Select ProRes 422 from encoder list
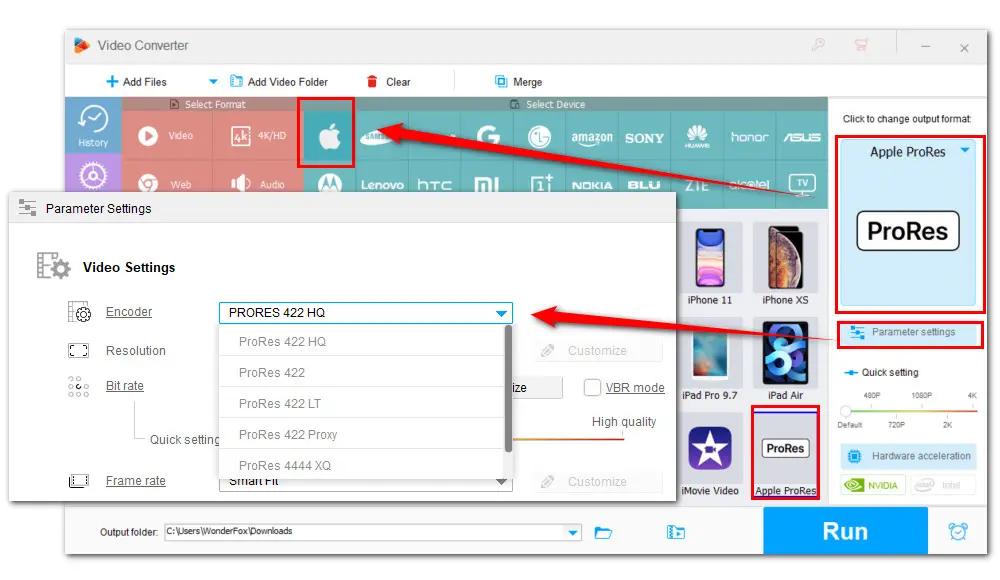Screen dimensions: 1000x580 tap(362, 373)
